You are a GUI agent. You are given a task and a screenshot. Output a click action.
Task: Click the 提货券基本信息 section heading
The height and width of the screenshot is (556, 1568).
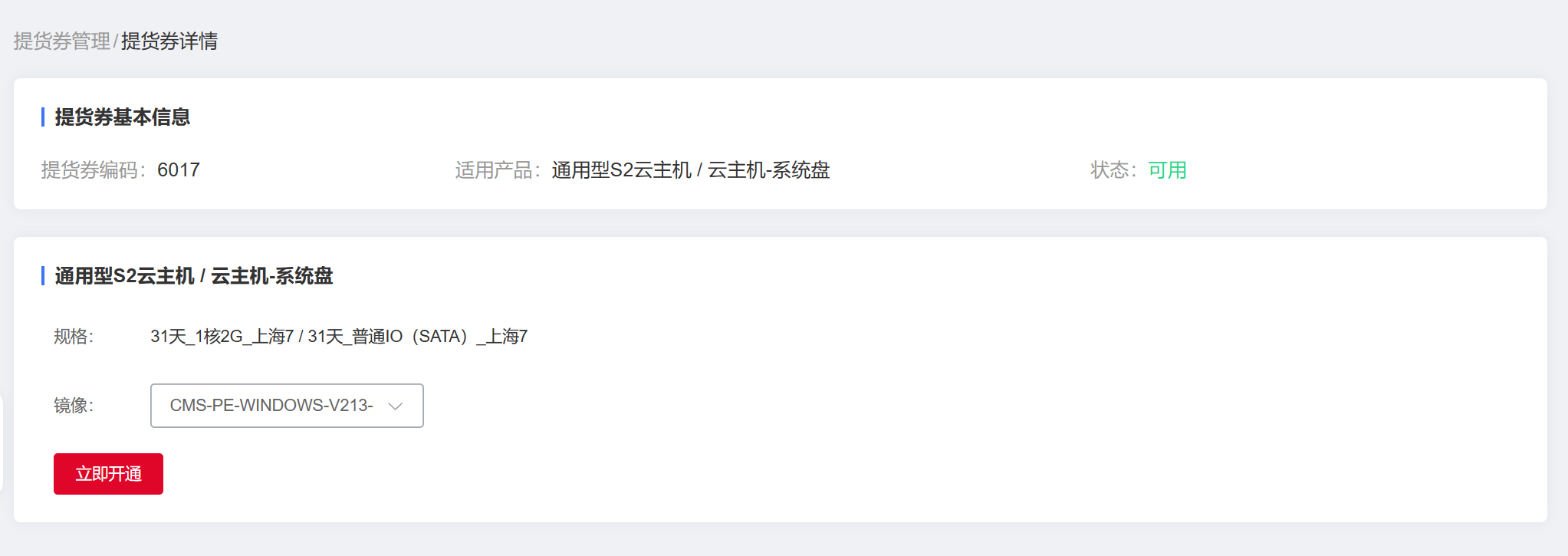[x=123, y=117]
